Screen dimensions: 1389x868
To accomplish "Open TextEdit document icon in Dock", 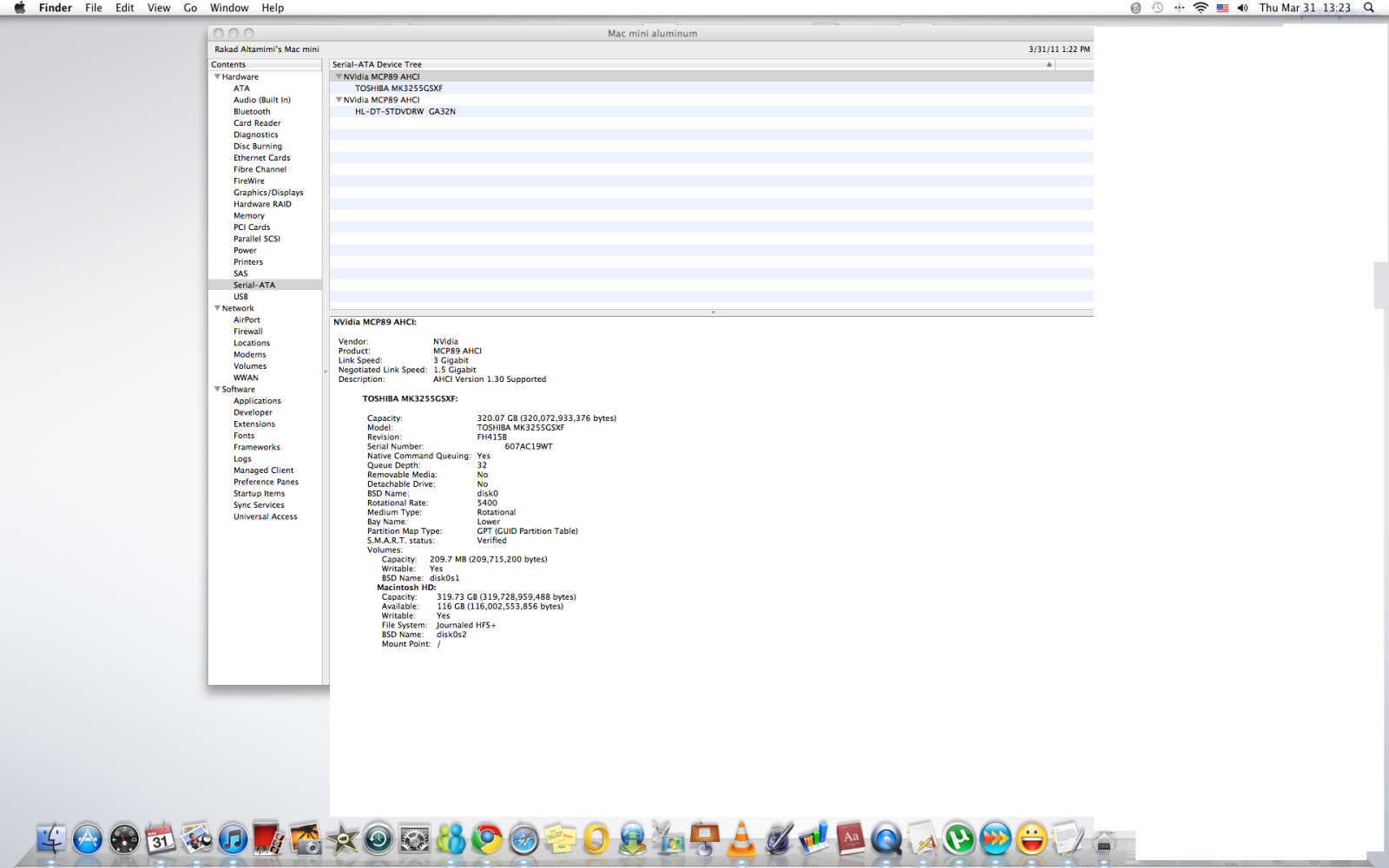I will click(x=1068, y=839).
